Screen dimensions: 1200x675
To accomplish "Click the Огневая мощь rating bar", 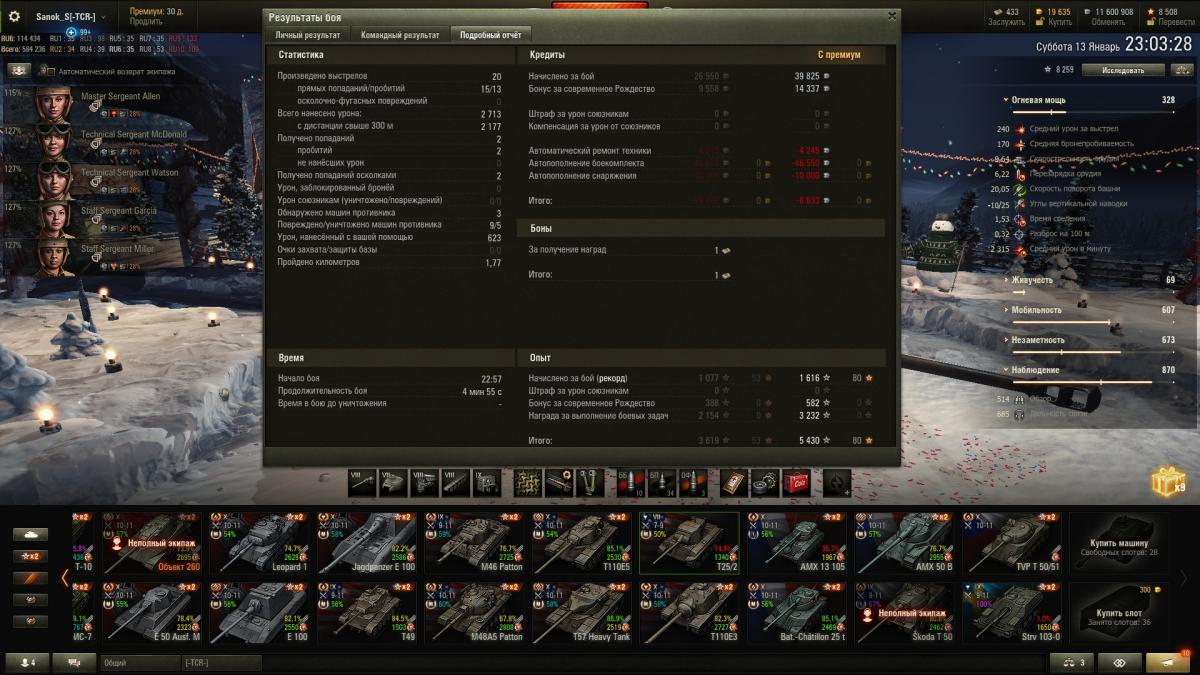I will (1095, 112).
